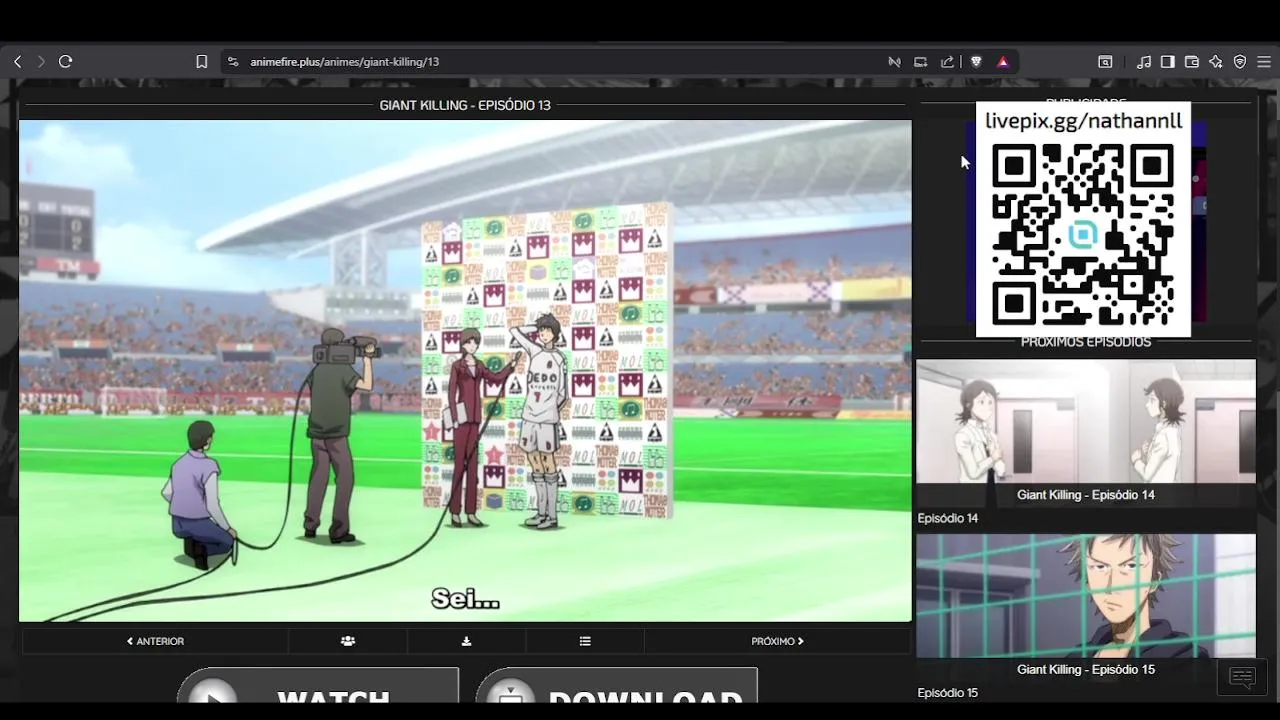Click 'Giant Killing - Episódio 14' overlay title
This screenshot has height=720, width=1280.
[1086, 495]
